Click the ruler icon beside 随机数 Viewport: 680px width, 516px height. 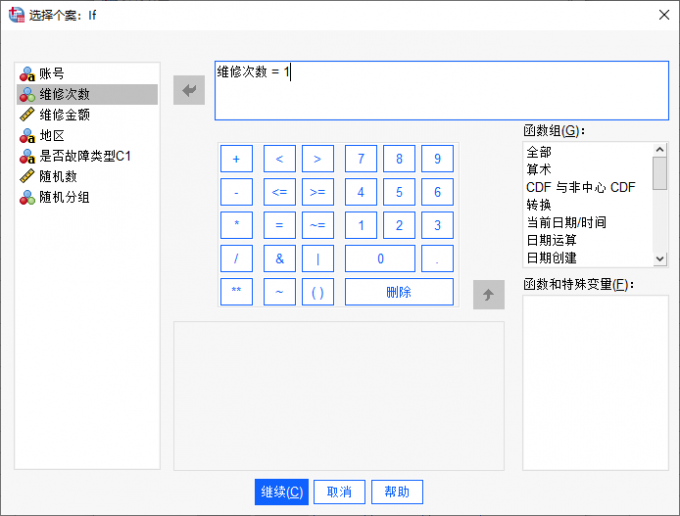pyautogui.click(x=27, y=176)
